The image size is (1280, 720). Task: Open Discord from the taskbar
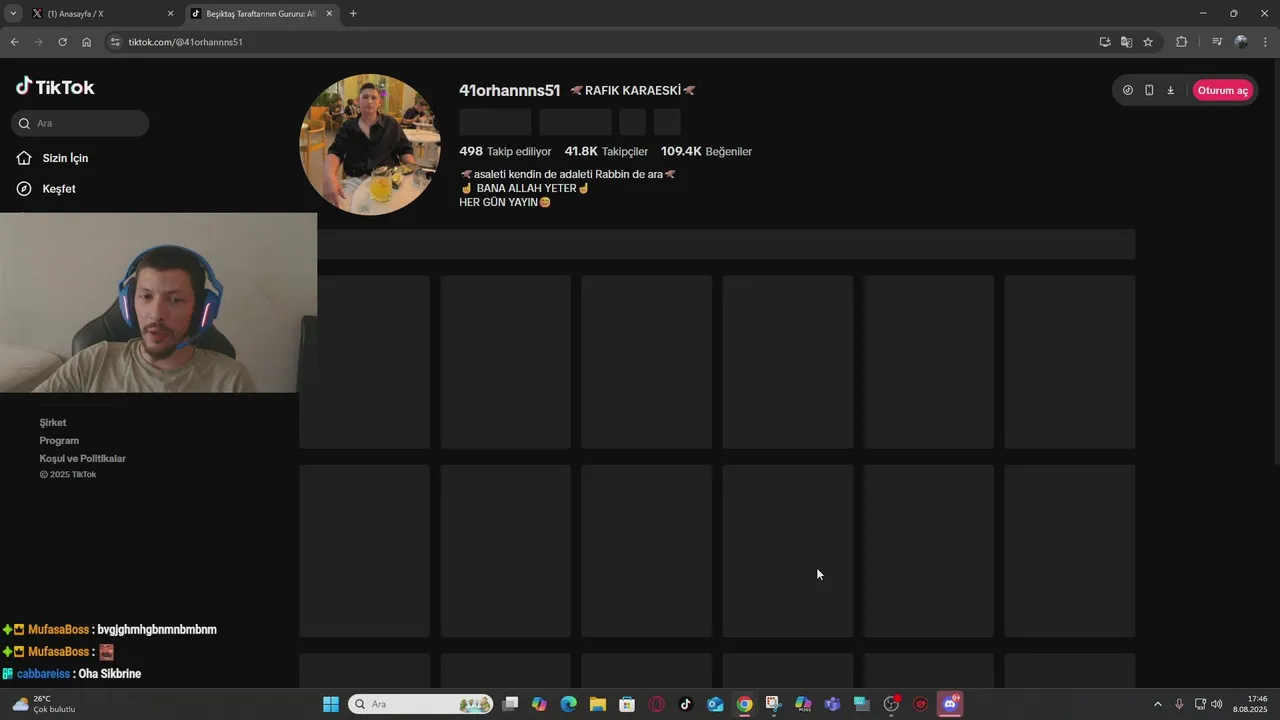pos(950,704)
